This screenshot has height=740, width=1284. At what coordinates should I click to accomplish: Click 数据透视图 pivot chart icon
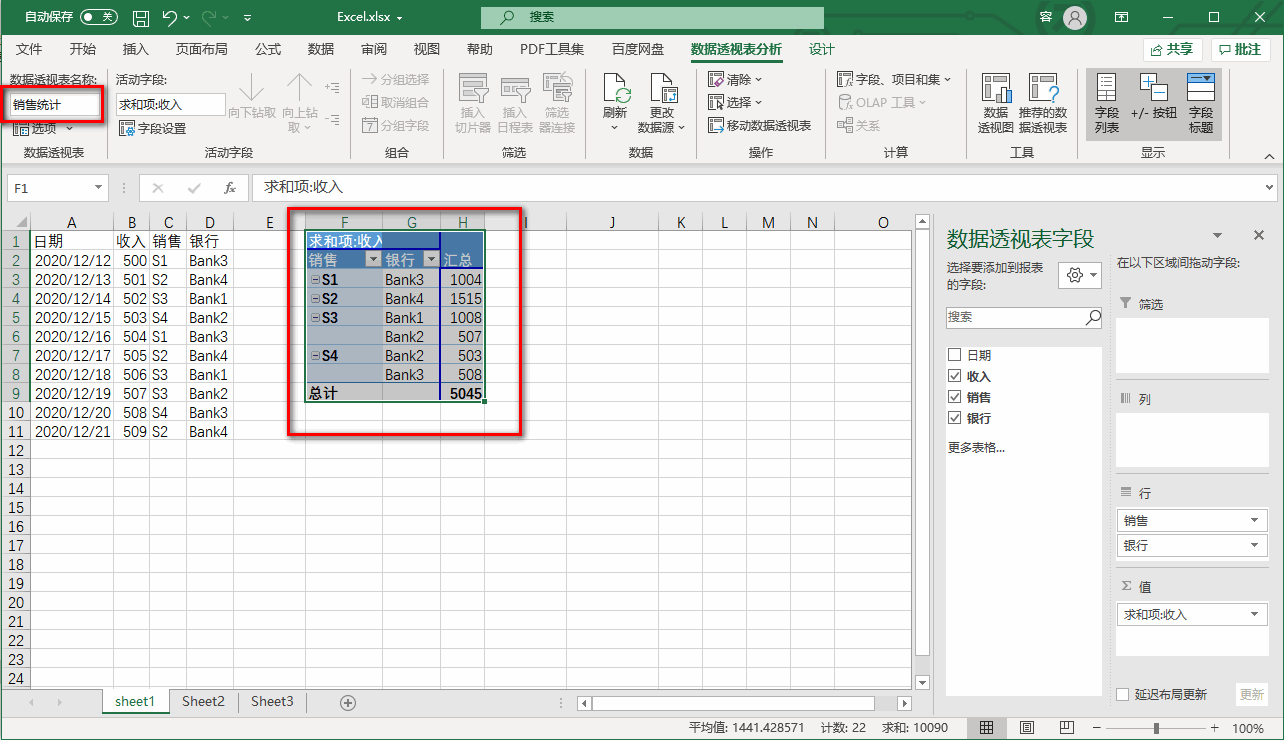[996, 104]
